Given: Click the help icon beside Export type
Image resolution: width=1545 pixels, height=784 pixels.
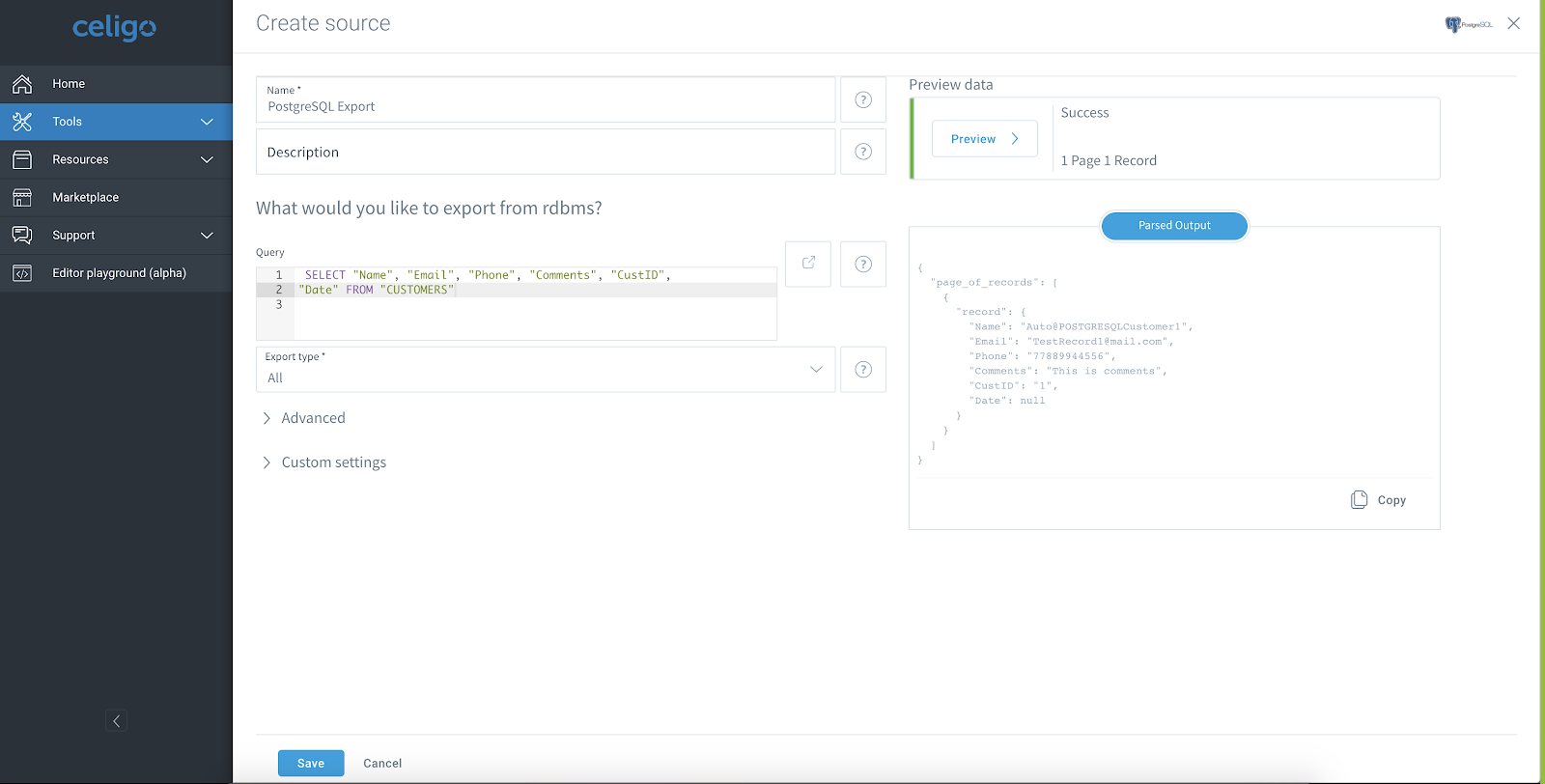Looking at the screenshot, I should pyautogui.click(x=863, y=369).
